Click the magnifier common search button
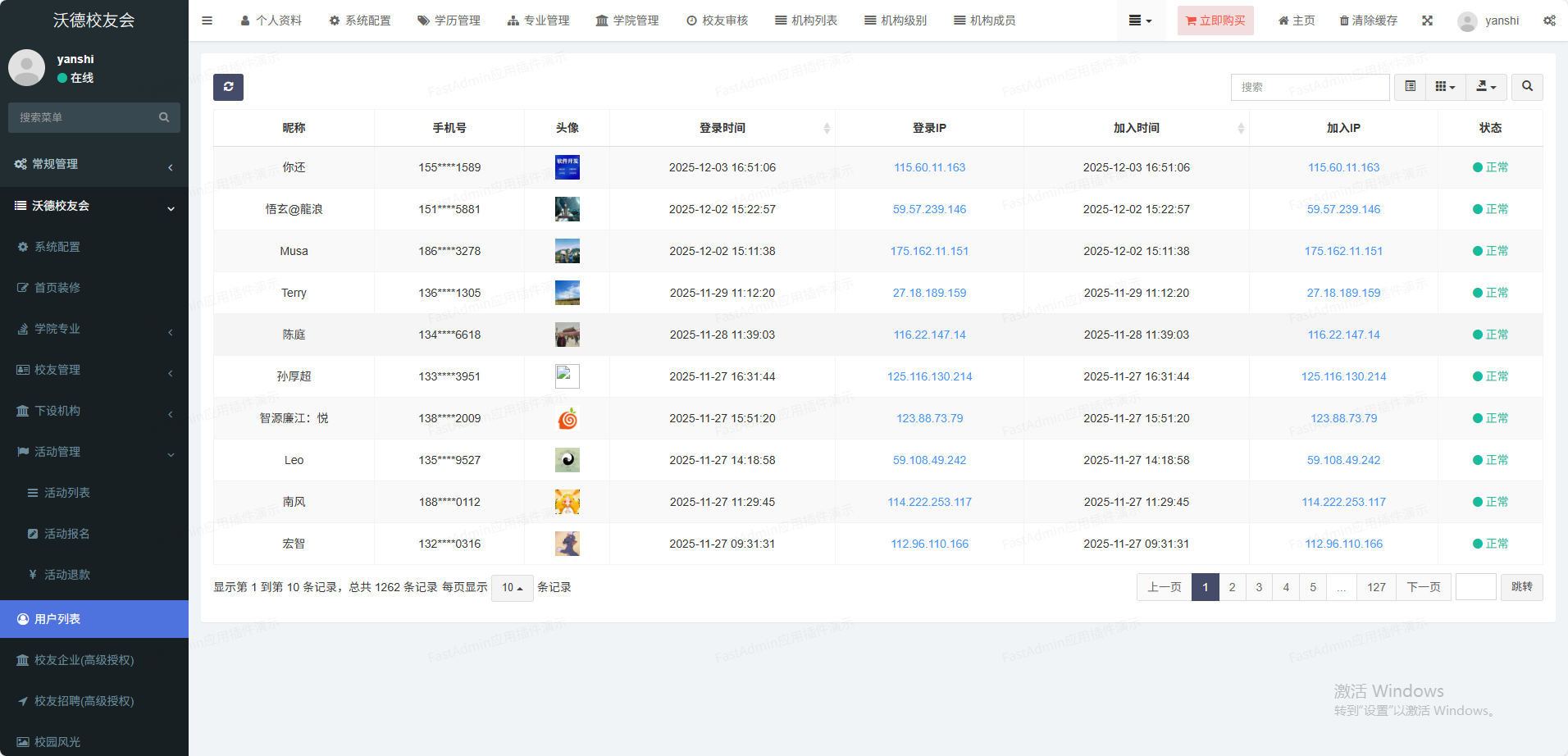This screenshot has height=756, width=1568. click(1527, 87)
